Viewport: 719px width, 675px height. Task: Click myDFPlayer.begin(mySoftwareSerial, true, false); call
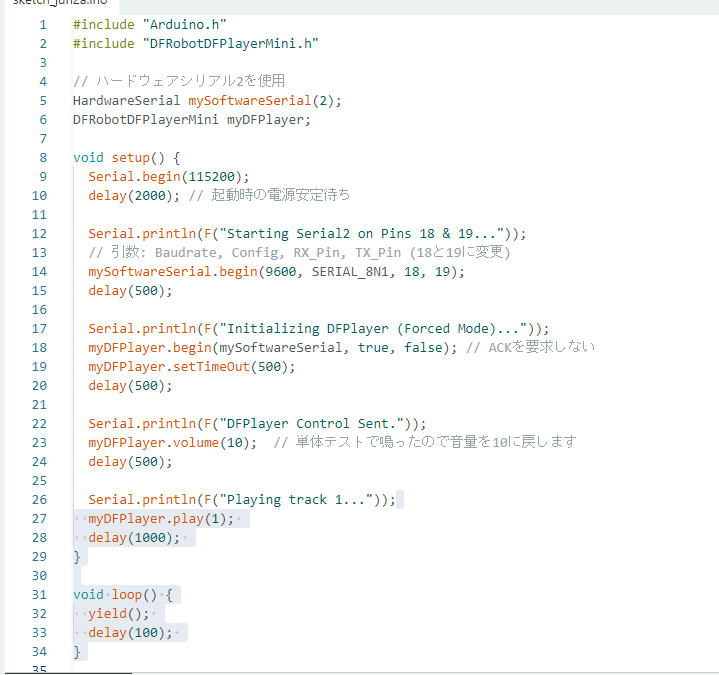click(x=273, y=348)
